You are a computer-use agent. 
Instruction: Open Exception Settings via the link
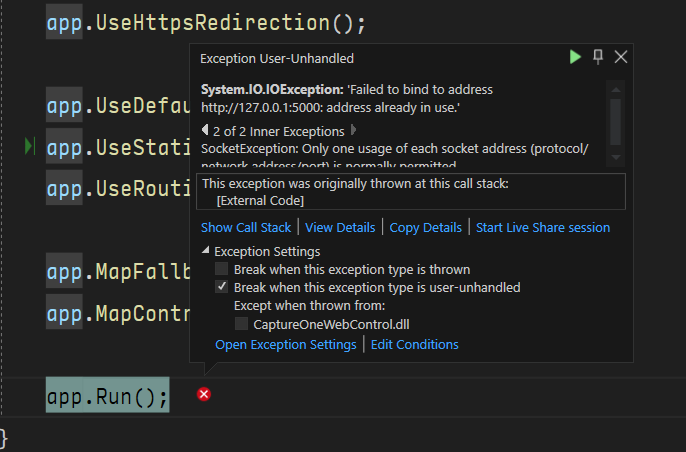[285, 344]
